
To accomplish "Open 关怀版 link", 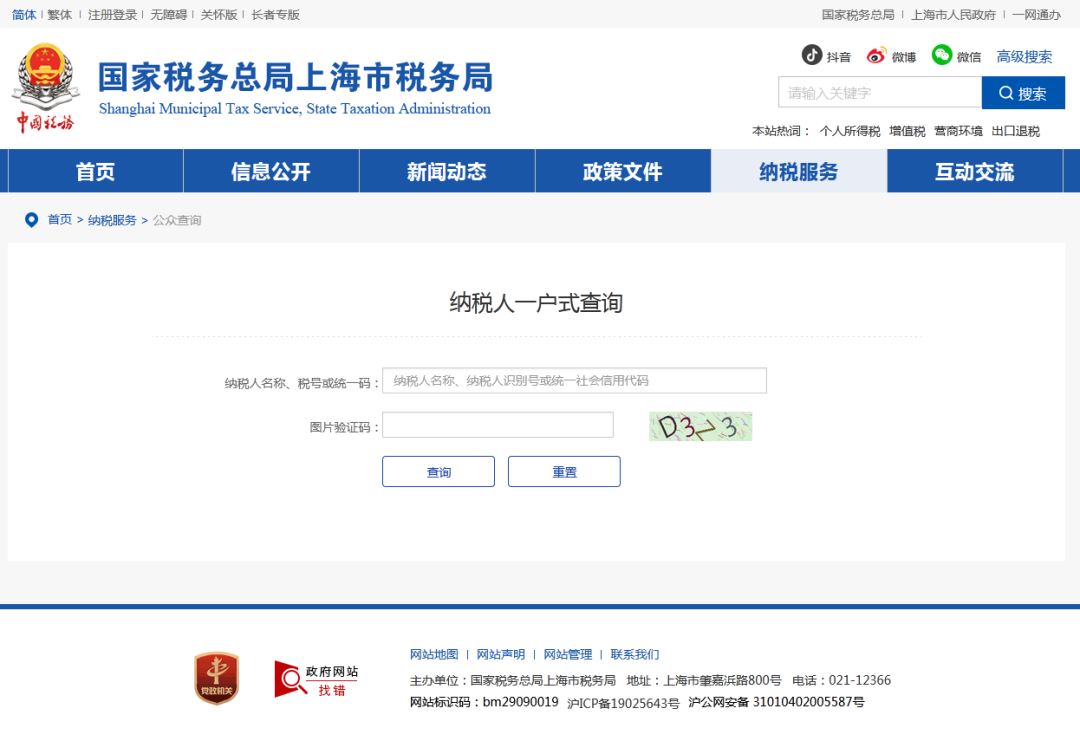I will (x=219, y=14).
